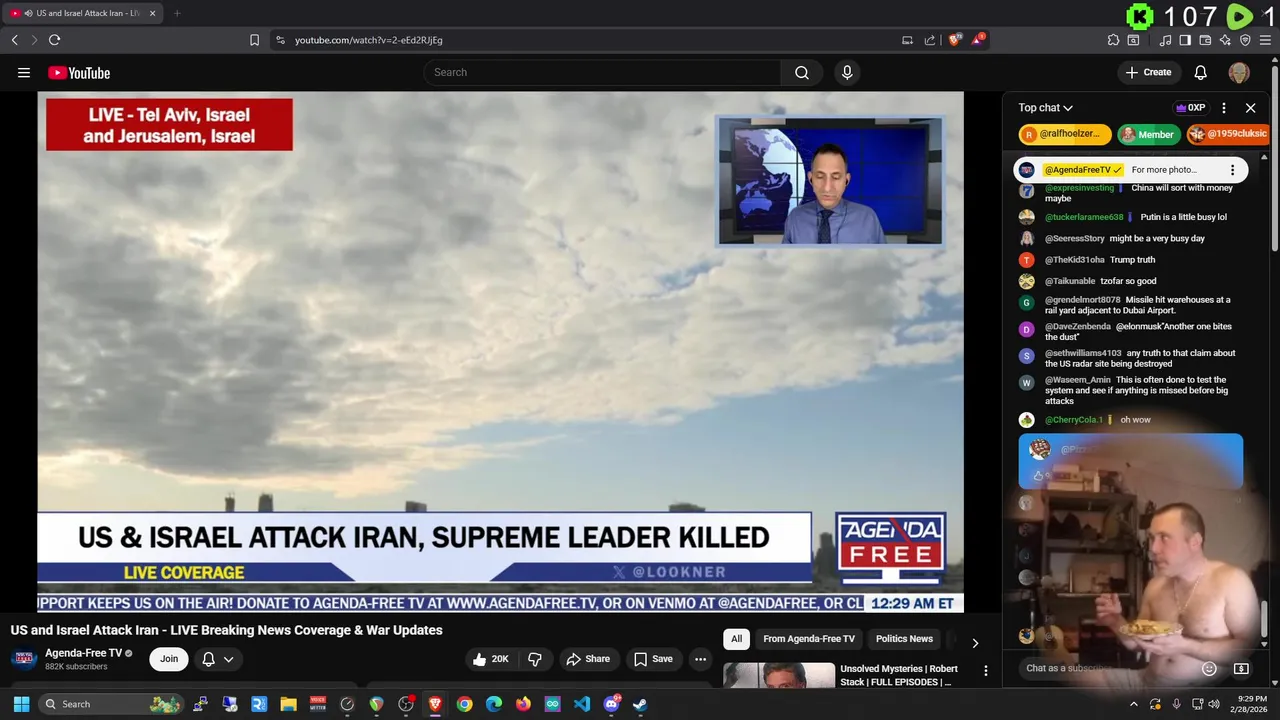Open the Windows Start menu
Image resolution: width=1280 pixels, height=720 pixels.
[21, 704]
